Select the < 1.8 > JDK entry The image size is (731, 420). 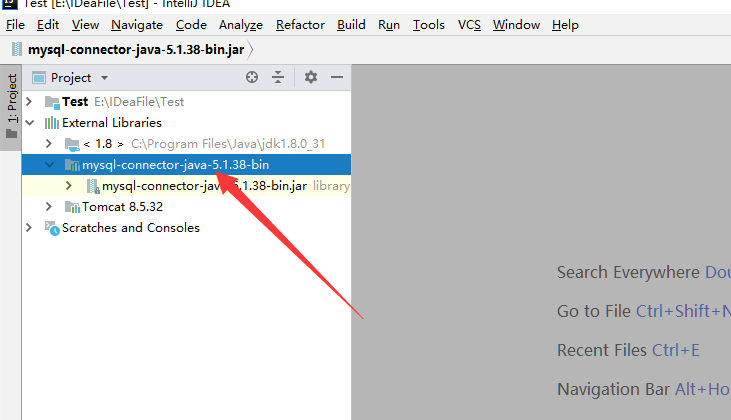186,144
